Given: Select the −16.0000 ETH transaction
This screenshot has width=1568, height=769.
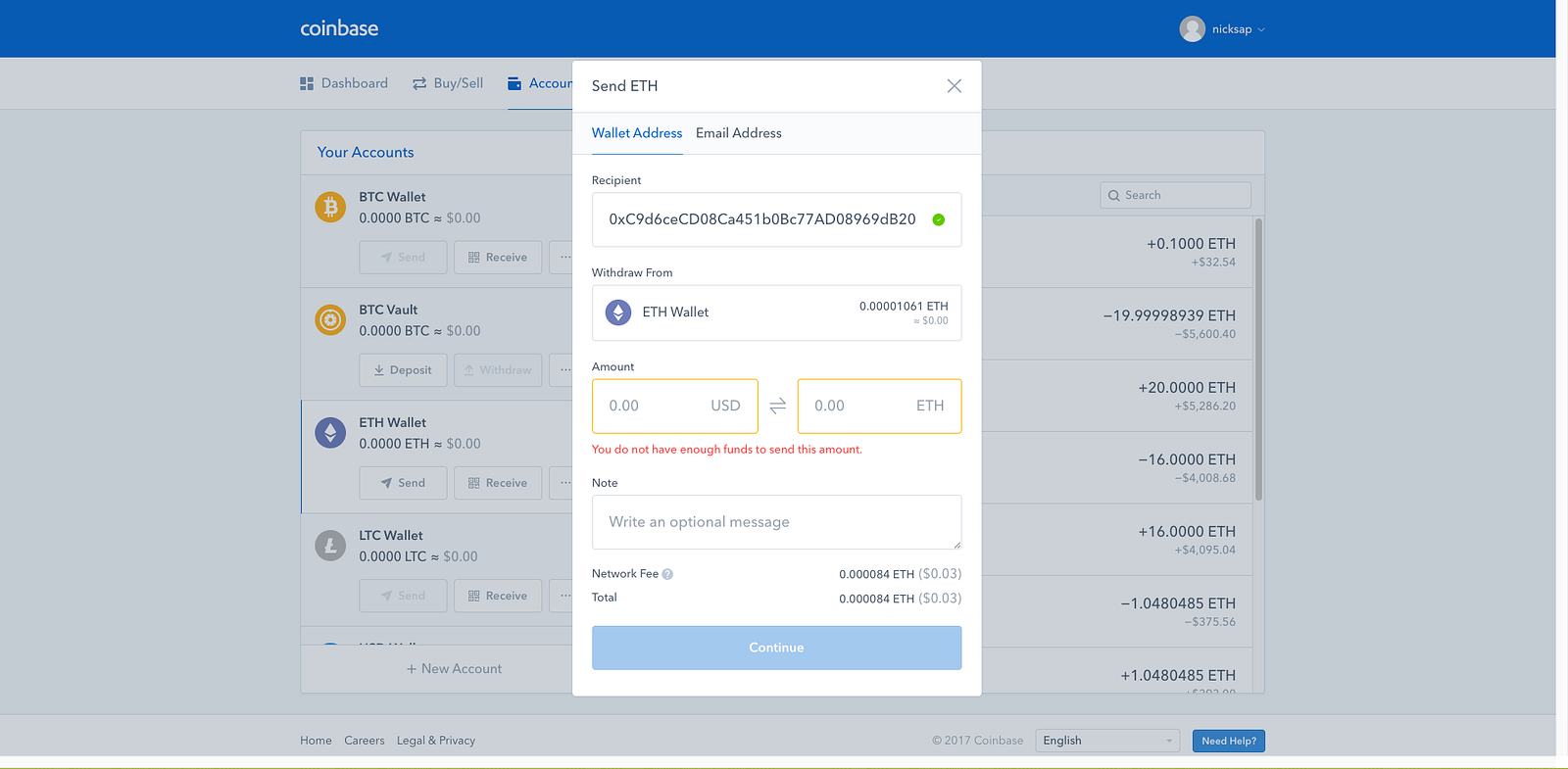Looking at the screenshot, I should tap(1117, 467).
